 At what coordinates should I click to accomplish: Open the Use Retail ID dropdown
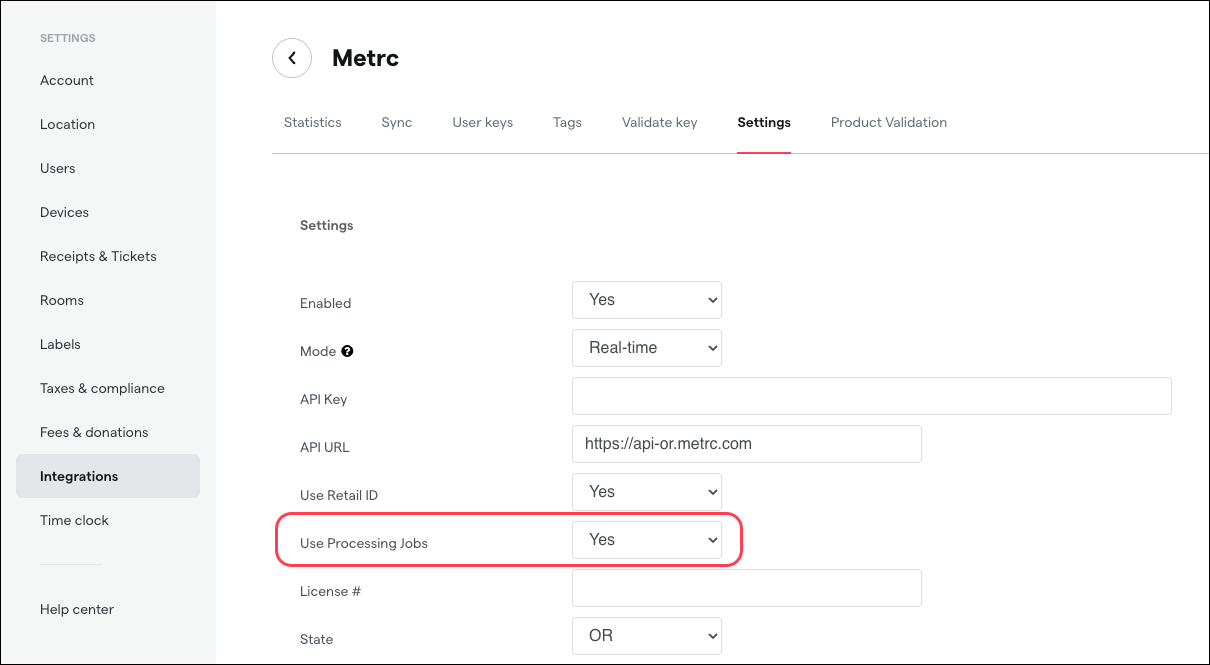pyautogui.click(x=647, y=492)
